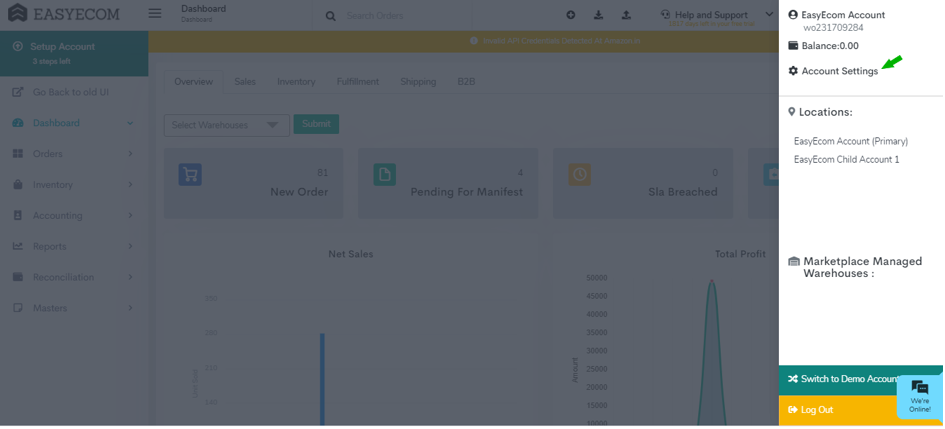Open the account dropdown chevron in header
945x429 pixels.
(x=769, y=14)
